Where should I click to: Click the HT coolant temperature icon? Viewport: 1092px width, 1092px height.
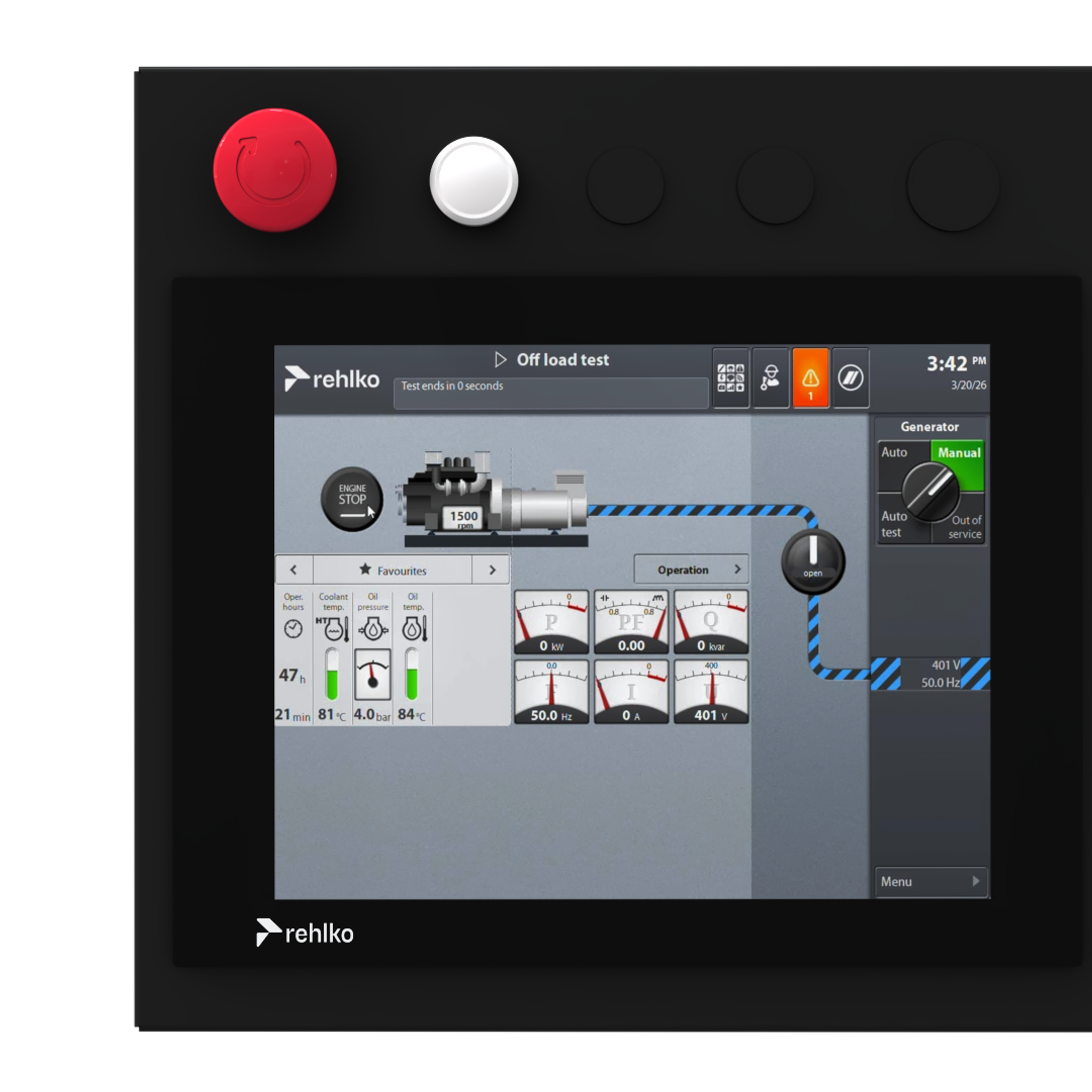tap(333, 629)
